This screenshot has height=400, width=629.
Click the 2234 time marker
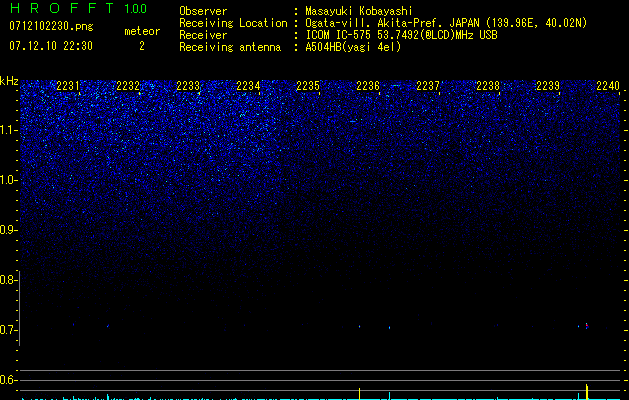(x=248, y=86)
